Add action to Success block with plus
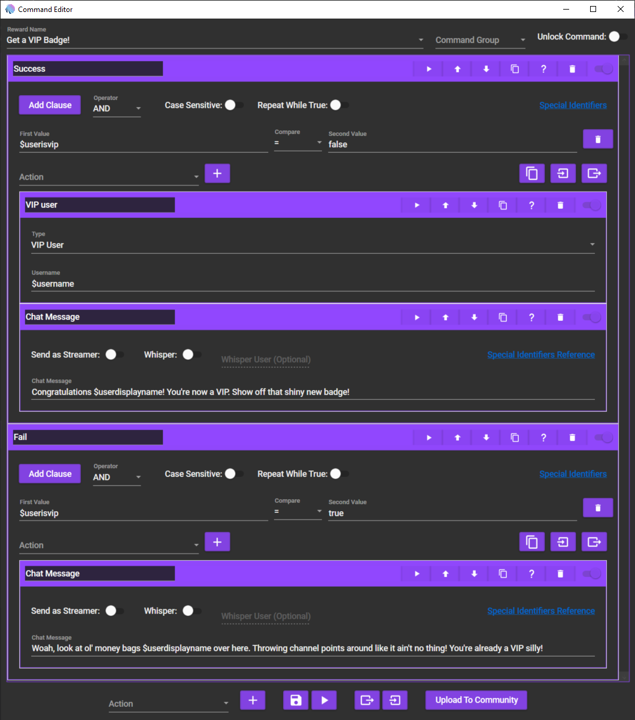This screenshot has width=635, height=720. [217, 174]
